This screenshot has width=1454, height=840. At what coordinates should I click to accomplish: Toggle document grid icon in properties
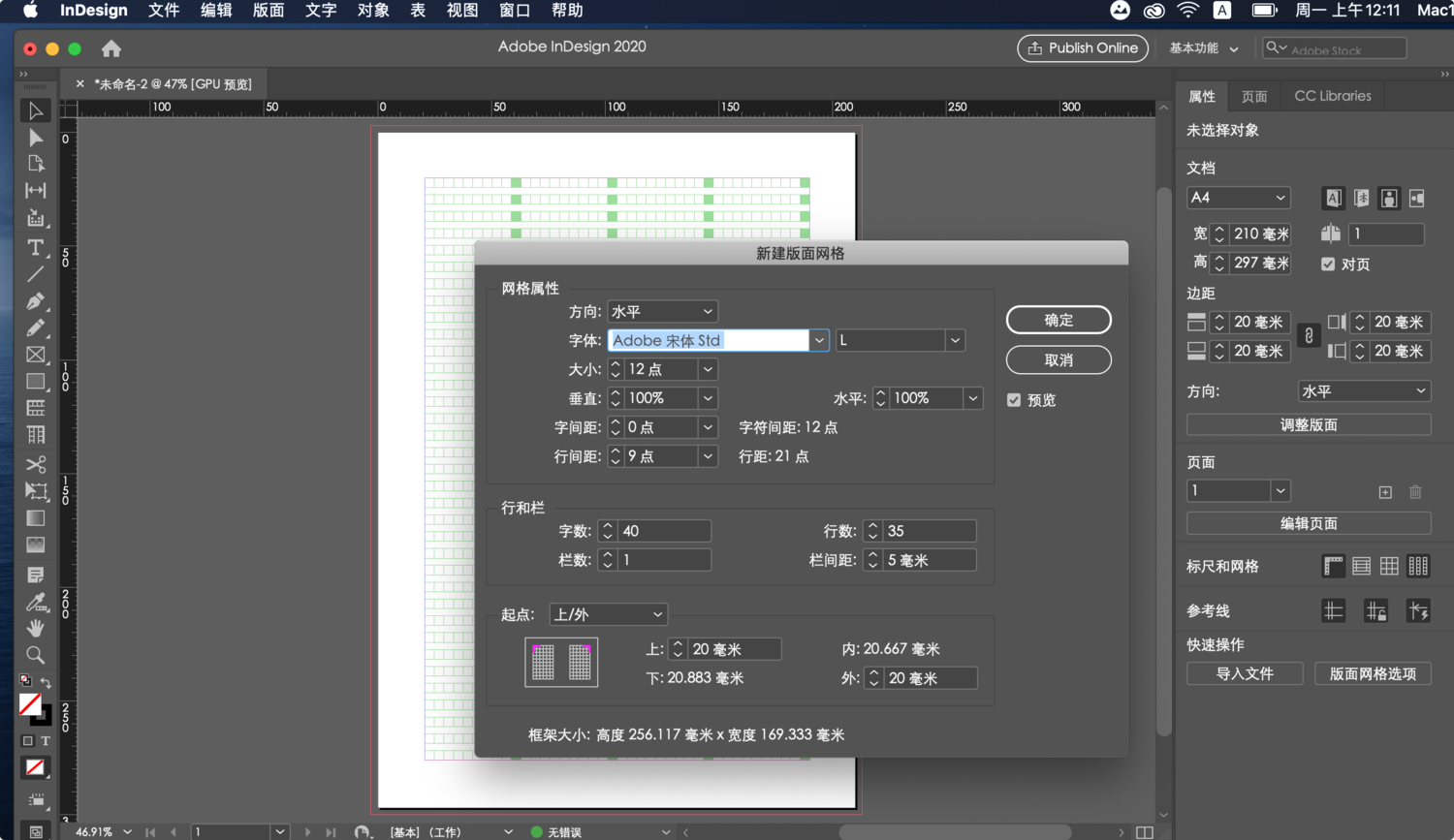click(x=1390, y=566)
